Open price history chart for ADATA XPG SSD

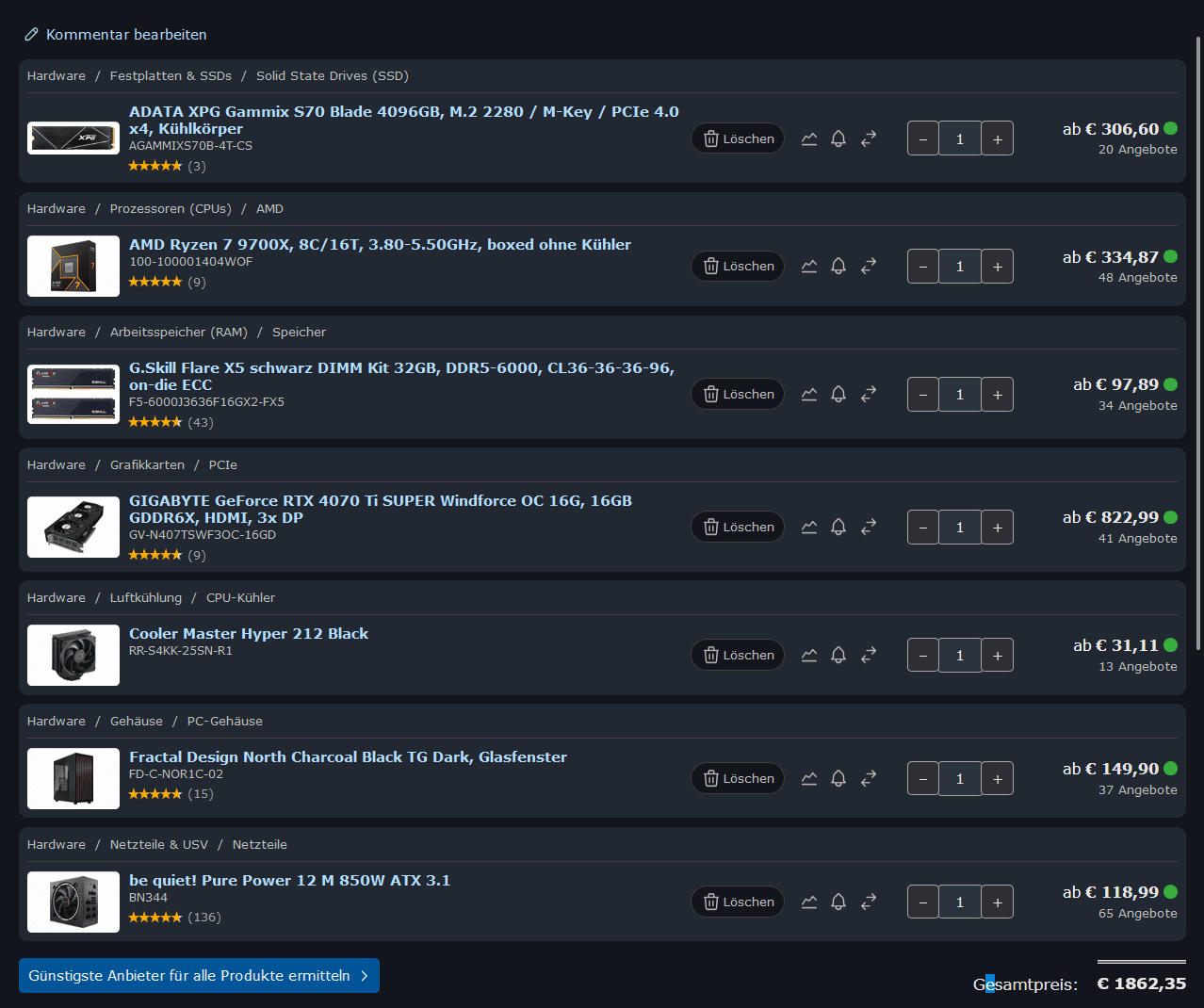(x=809, y=138)
